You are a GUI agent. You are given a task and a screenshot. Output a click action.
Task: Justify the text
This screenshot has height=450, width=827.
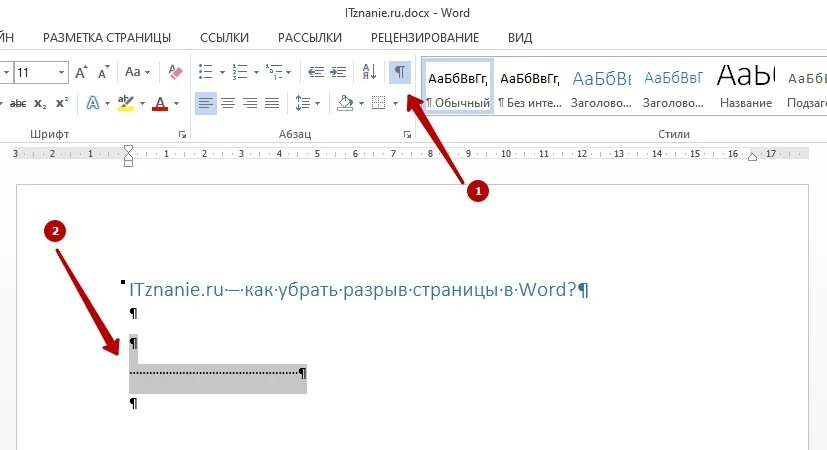272,103
